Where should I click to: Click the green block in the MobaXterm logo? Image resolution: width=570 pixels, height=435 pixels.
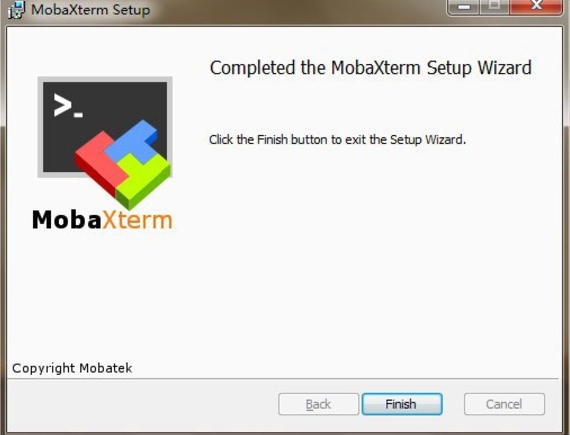[x=142, y=180]
